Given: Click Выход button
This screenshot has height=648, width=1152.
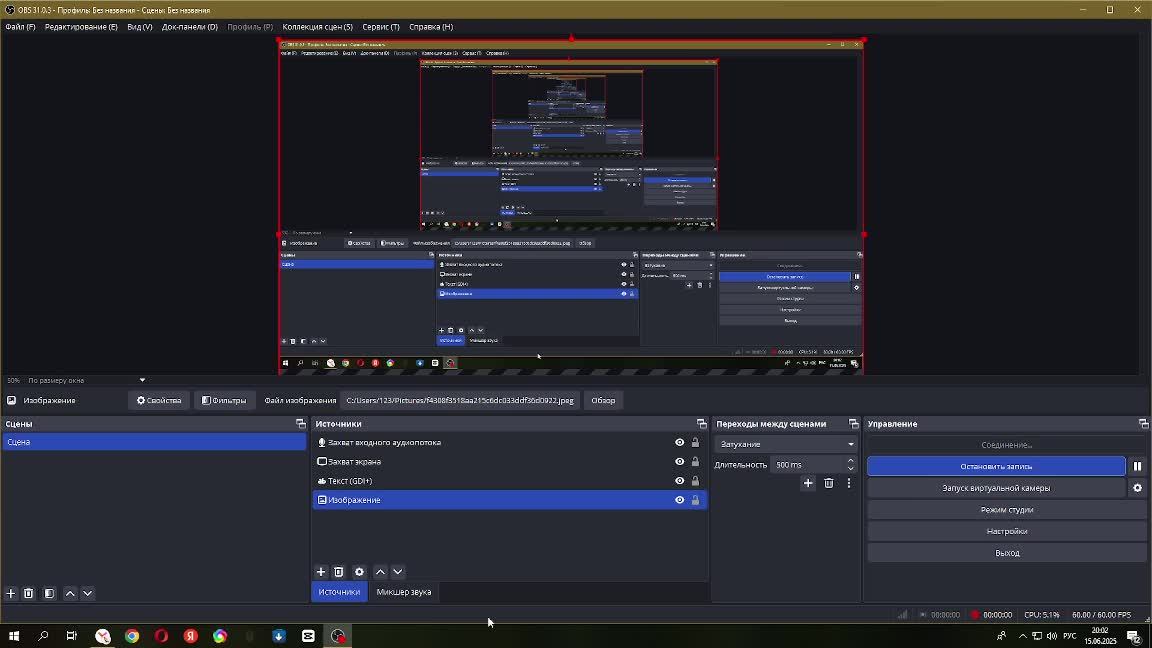Looking at the screenshot, I should point(1007,553).
